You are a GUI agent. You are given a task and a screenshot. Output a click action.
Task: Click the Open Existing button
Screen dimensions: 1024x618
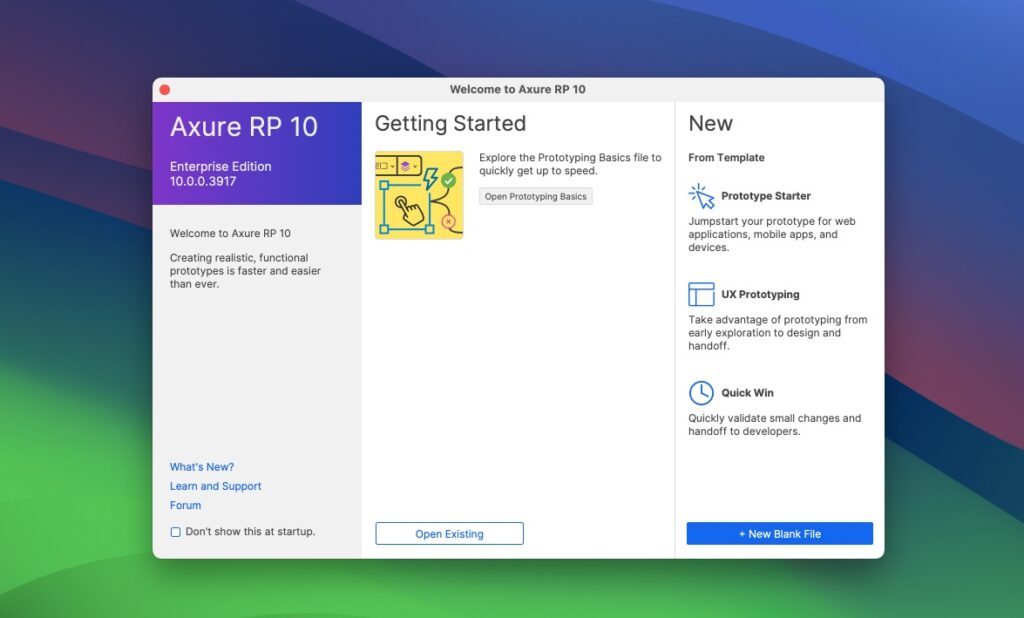448,533
